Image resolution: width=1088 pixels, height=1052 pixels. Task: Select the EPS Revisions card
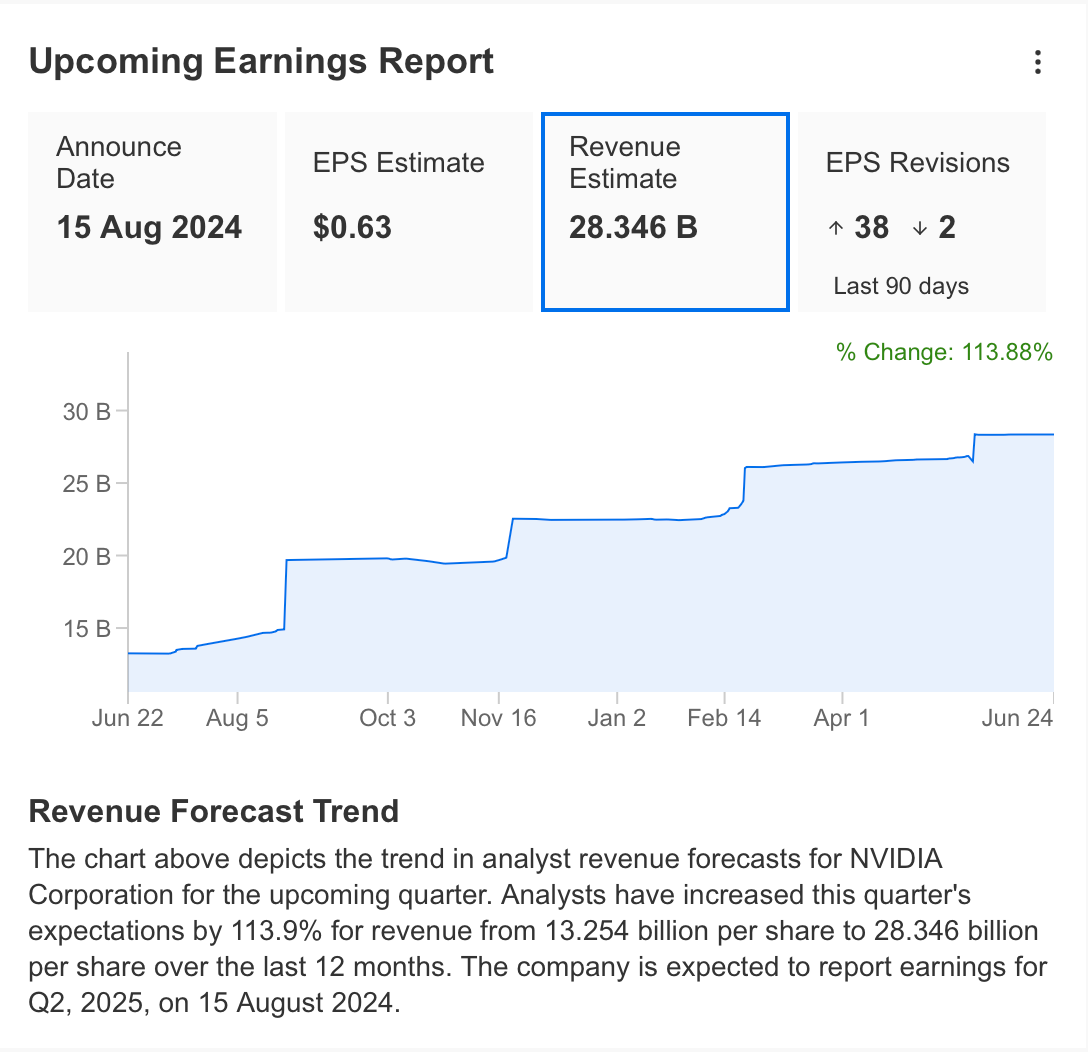[922, 212]
